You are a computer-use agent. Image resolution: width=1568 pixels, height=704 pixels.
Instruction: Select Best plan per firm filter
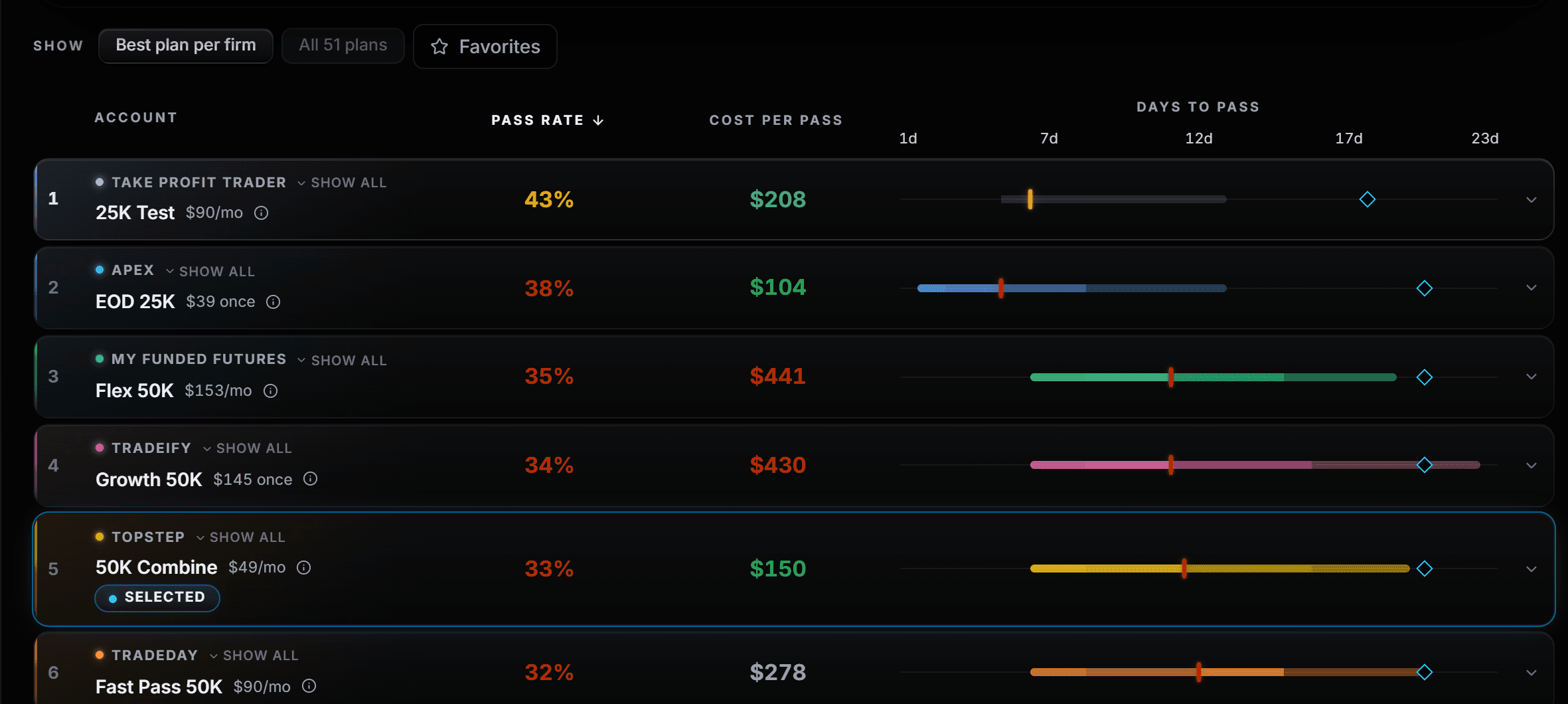(186, 46)
